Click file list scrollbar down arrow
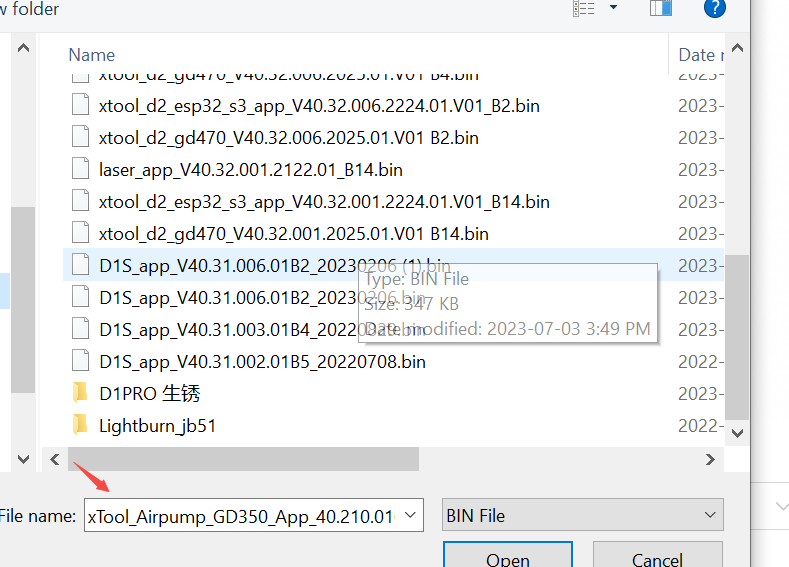The image size is (789, 567). [x=737, y=433]
